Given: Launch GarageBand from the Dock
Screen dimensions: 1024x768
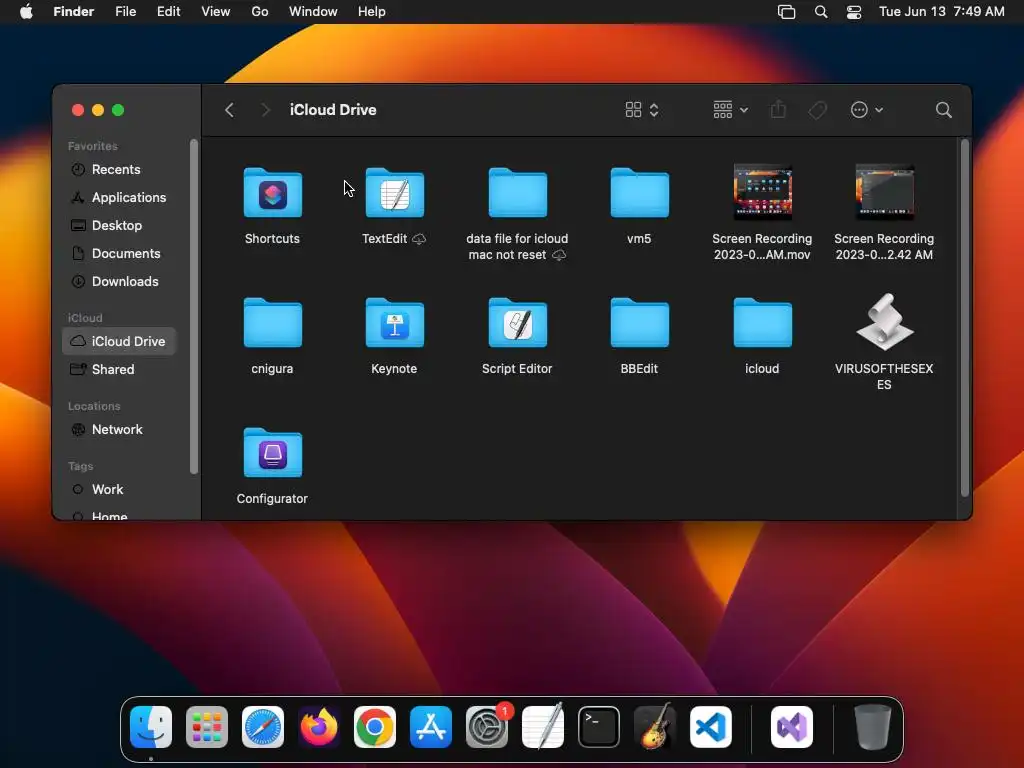Looking at the screenshot, I should click(x=654, y=727).
